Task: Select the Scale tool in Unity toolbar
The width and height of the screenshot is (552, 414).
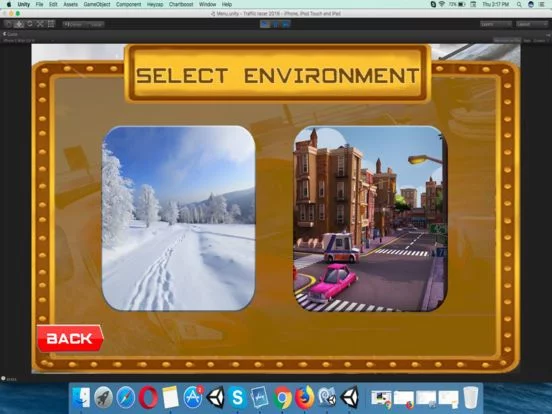Action: tap(40, 24)
